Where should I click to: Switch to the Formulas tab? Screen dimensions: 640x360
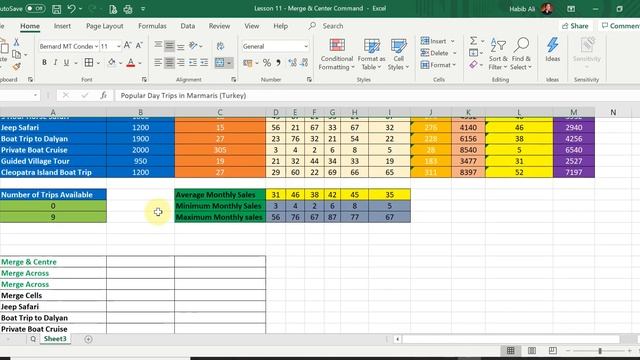152,26
